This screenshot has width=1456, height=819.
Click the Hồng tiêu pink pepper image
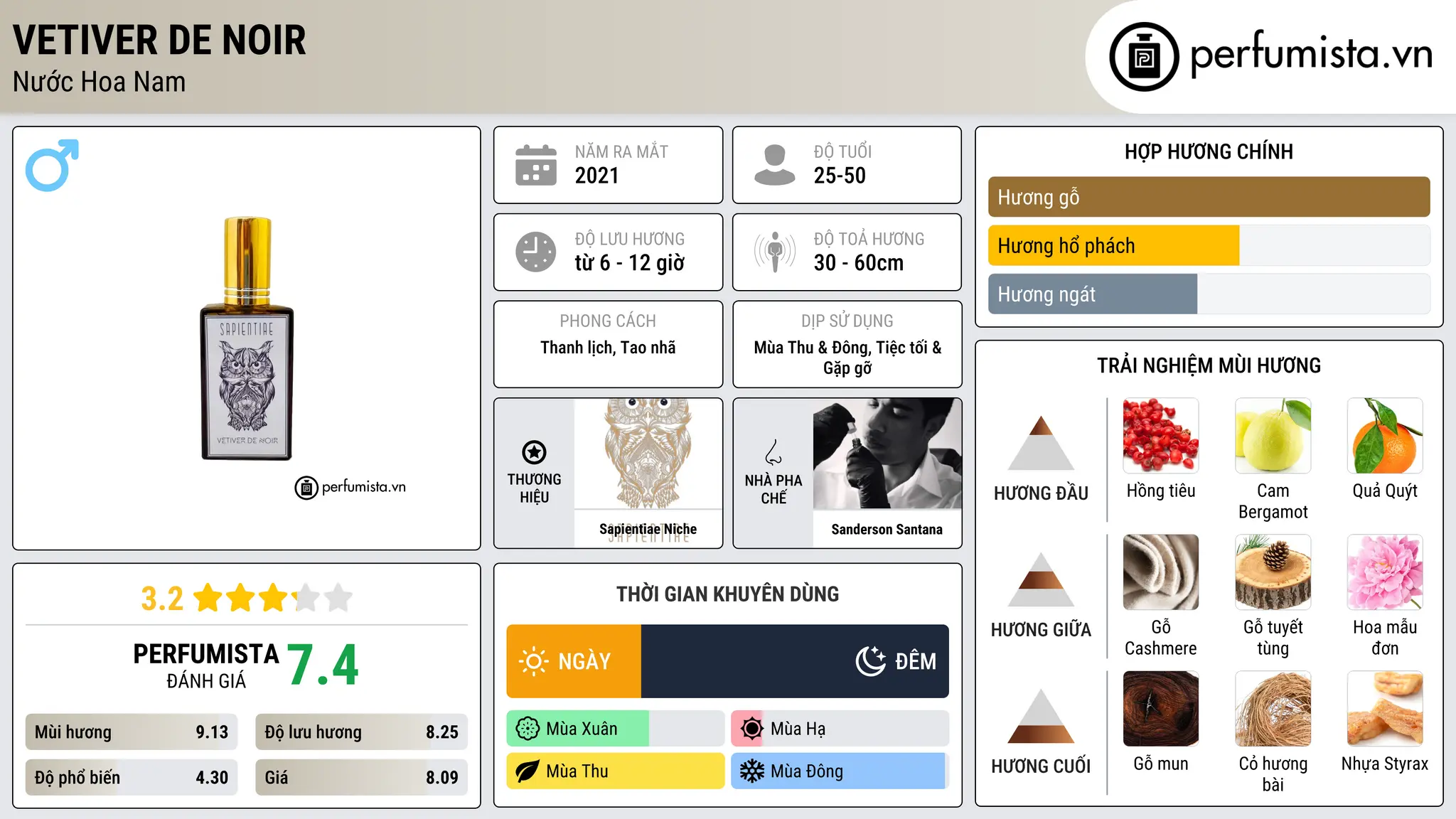click(x=1161, y=436)
